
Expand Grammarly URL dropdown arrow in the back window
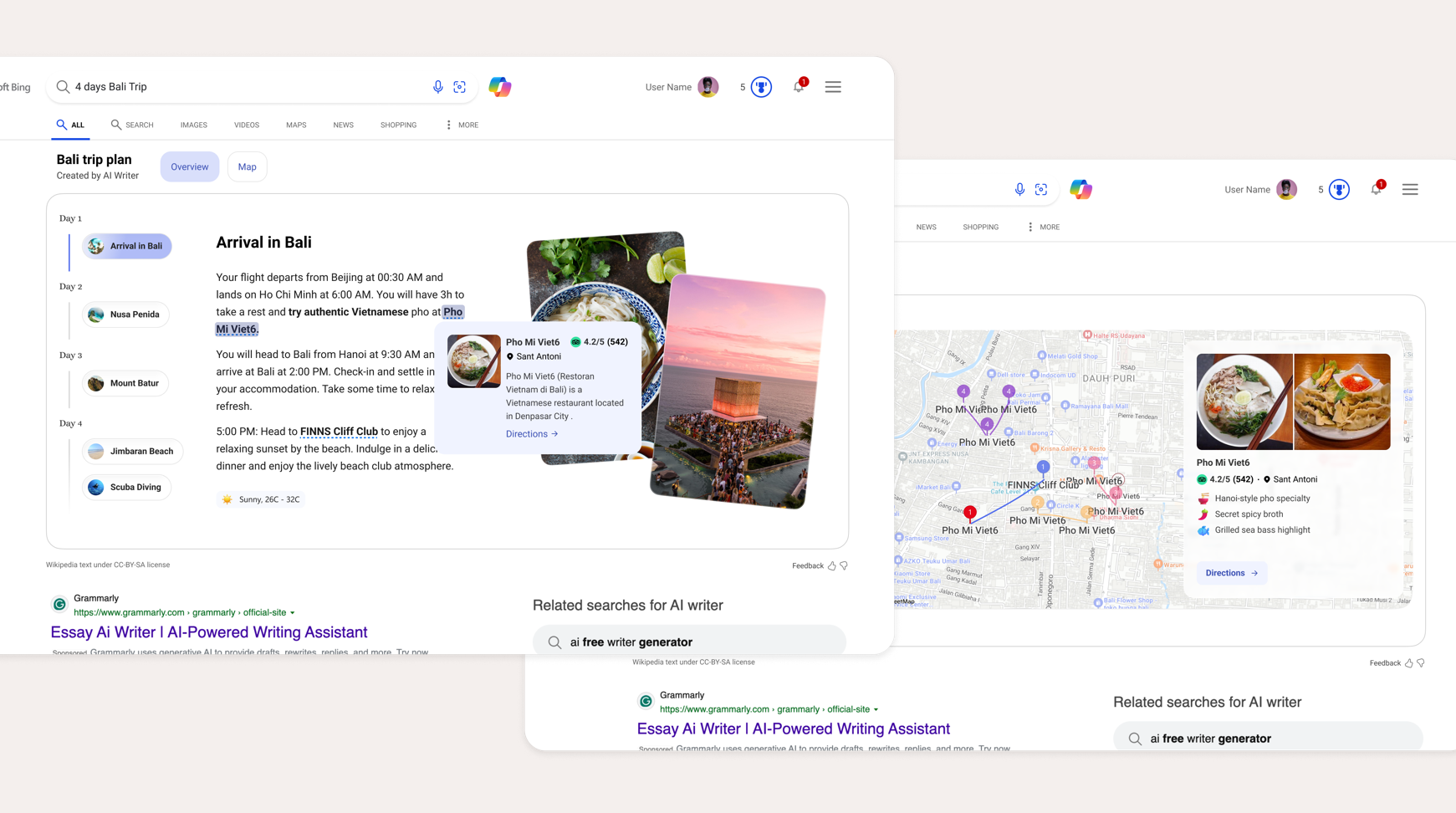pos(876,710)
